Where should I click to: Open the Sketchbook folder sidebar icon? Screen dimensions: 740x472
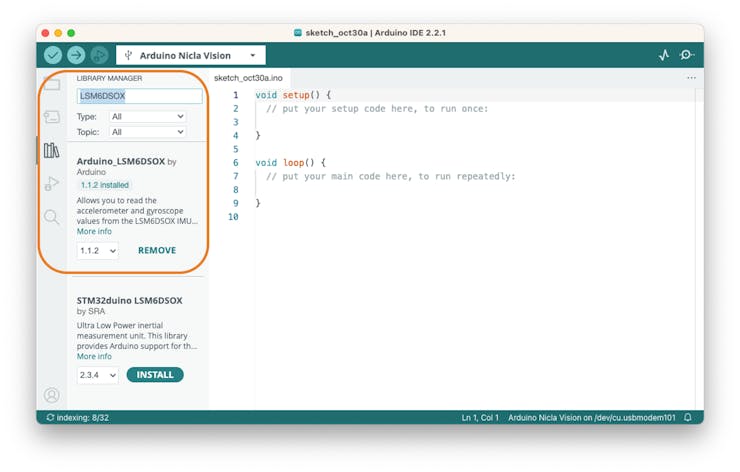[x=52, y=84]
